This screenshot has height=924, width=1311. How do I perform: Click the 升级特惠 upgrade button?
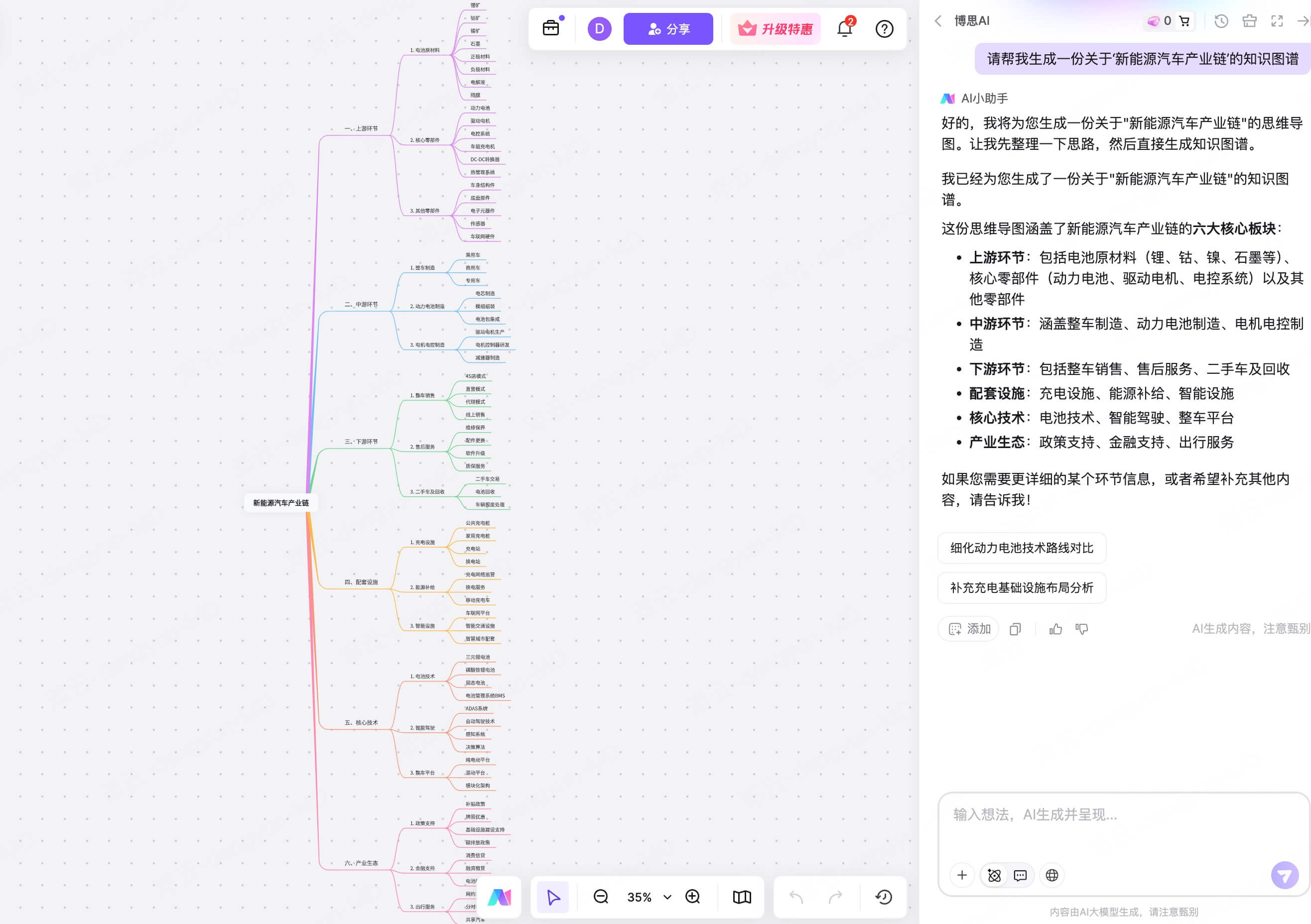[x=775, y=28]
